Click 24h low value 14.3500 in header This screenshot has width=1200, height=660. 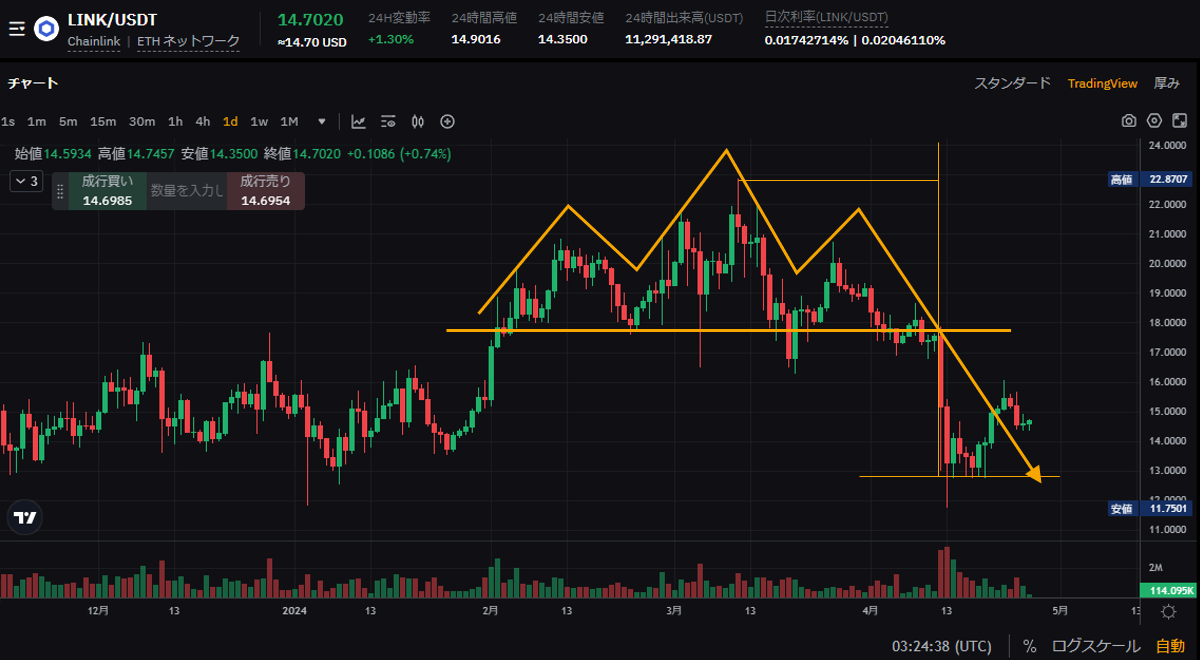[563, 40]
